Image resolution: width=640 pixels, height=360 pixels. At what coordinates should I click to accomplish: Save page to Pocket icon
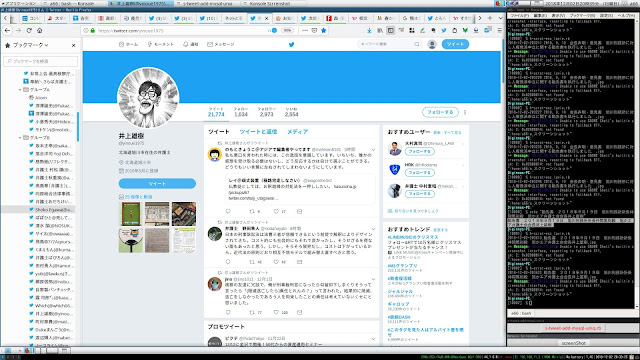point(314,30)
